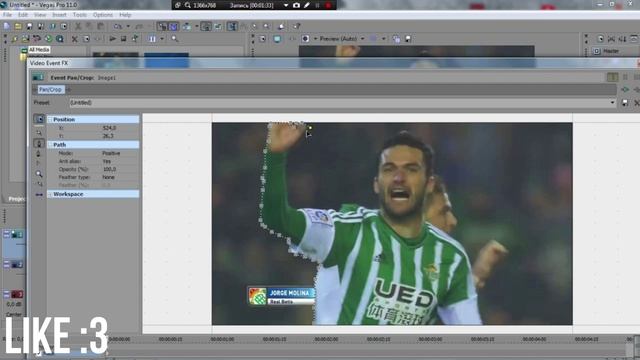Open the Edit menu
640x360 pixels.
(x=23, y=15)
